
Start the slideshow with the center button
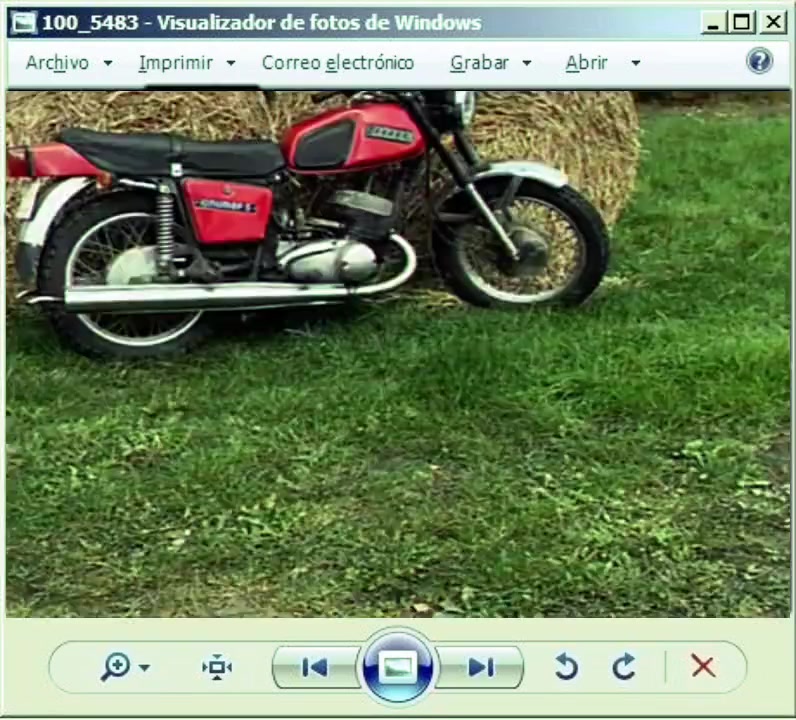point(397,667)
